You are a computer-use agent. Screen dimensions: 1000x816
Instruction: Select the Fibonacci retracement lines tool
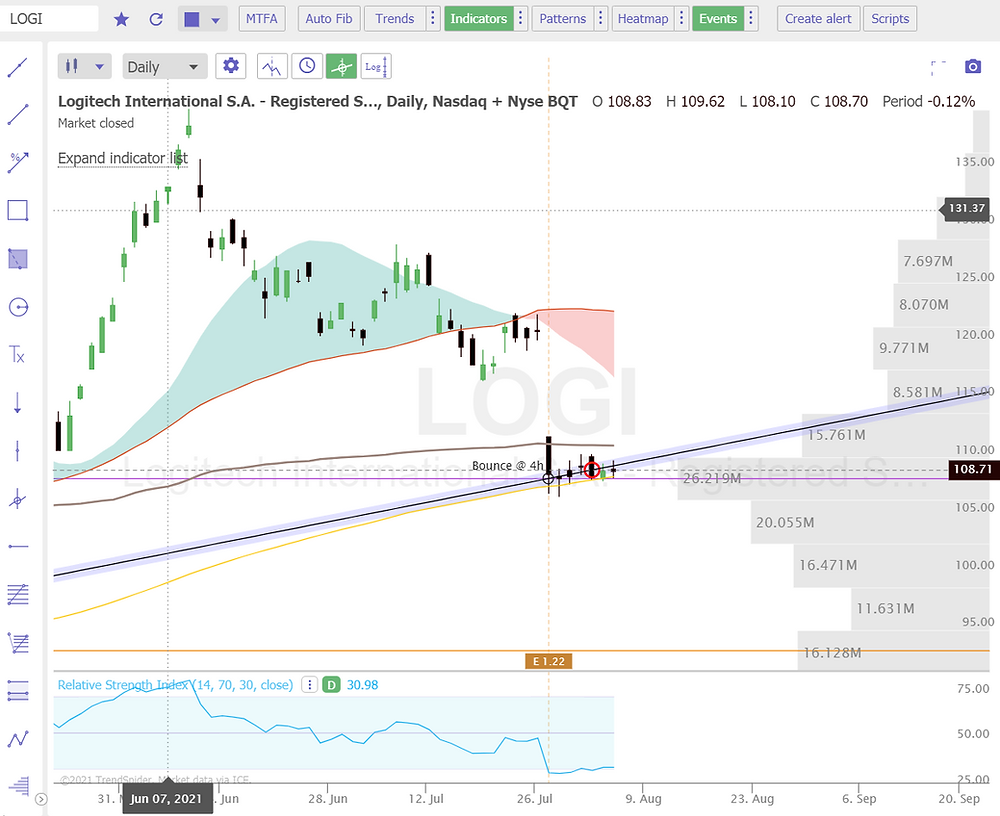(x=18, y=595)
